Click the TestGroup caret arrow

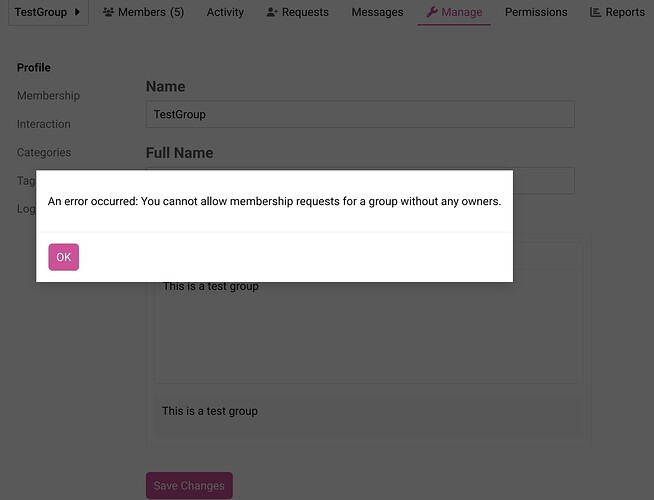(77, 12)
